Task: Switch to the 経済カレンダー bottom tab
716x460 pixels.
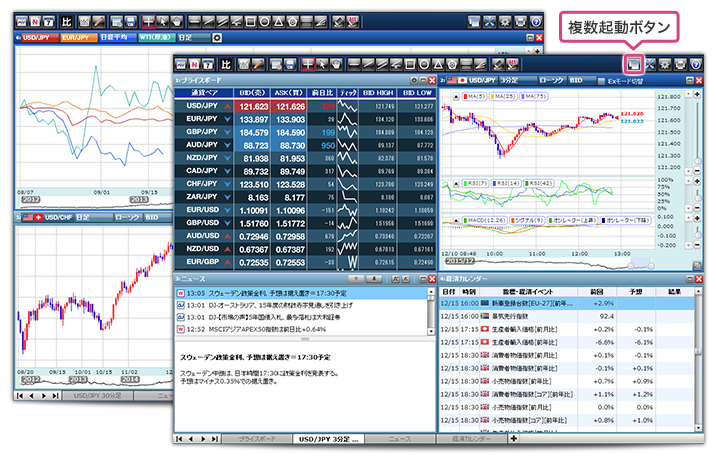Action: [x=472, y=439]
